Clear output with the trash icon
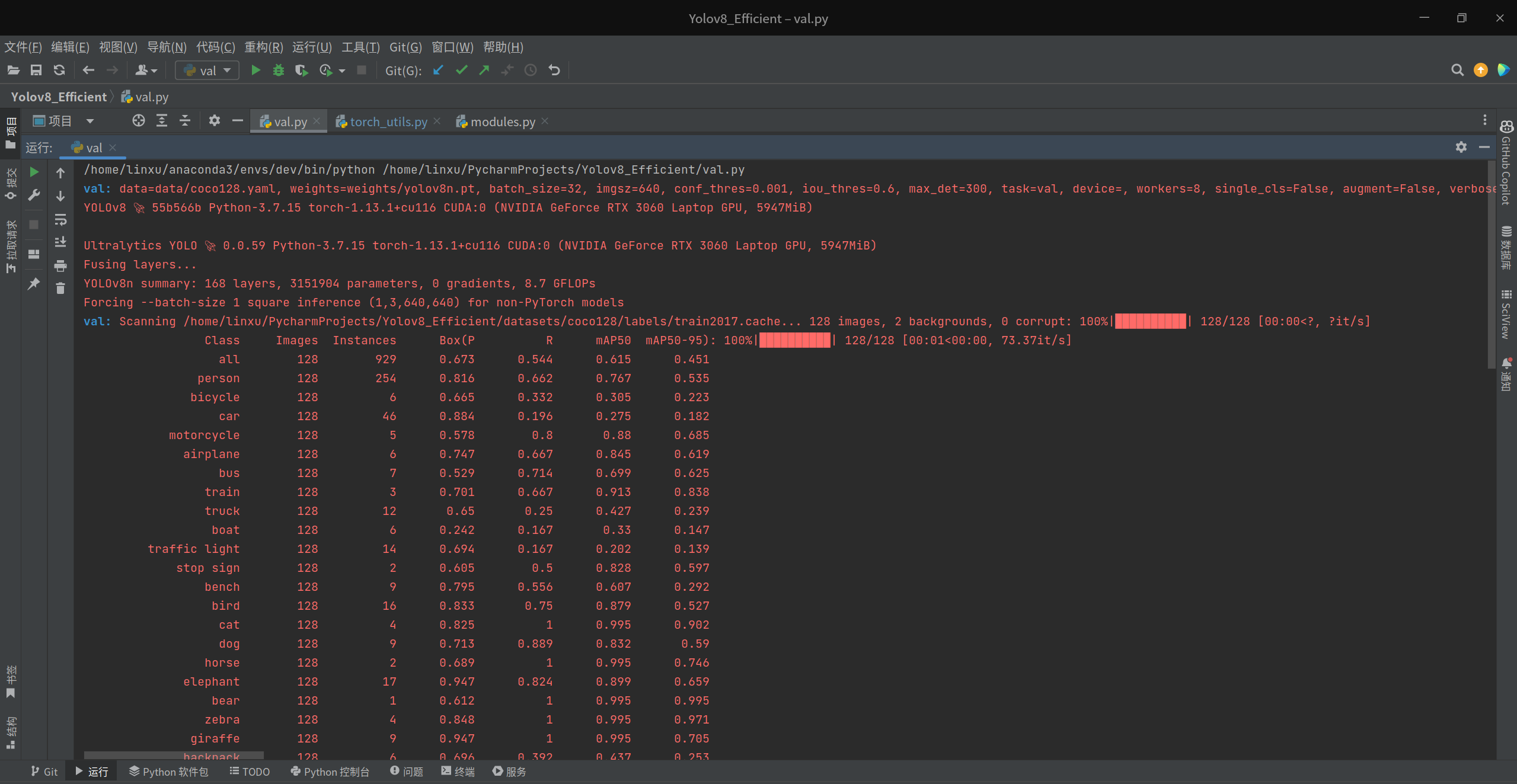 (60, 289)
